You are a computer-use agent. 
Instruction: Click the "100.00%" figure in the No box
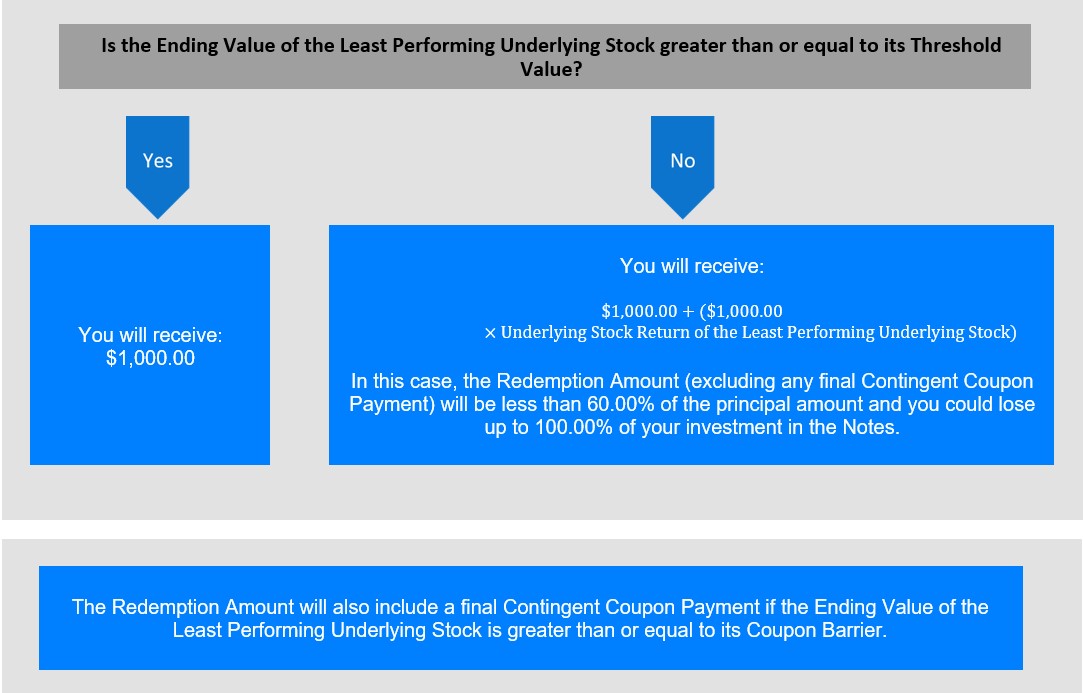(556, 427)
